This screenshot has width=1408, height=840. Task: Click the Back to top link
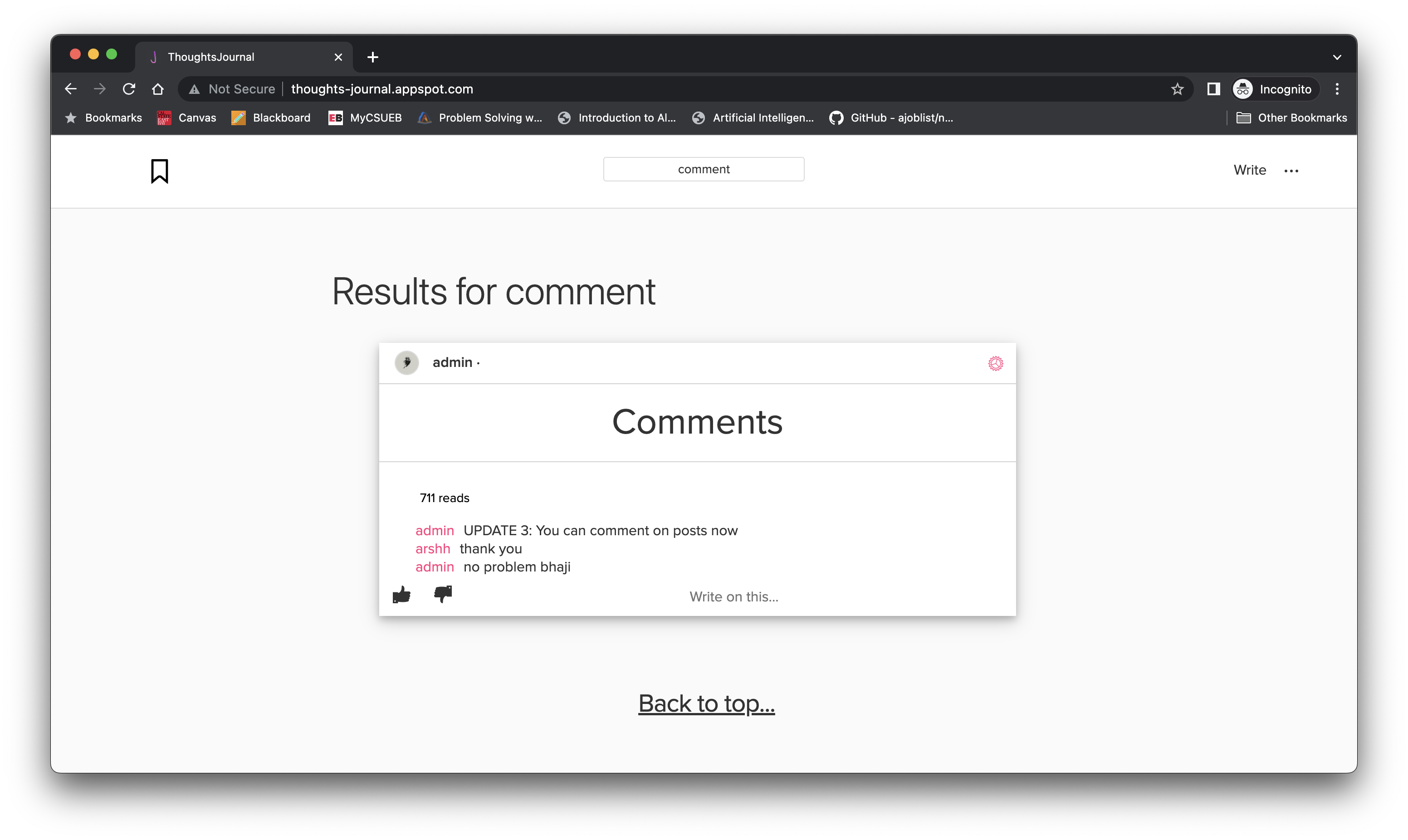[x=706, y=703]
